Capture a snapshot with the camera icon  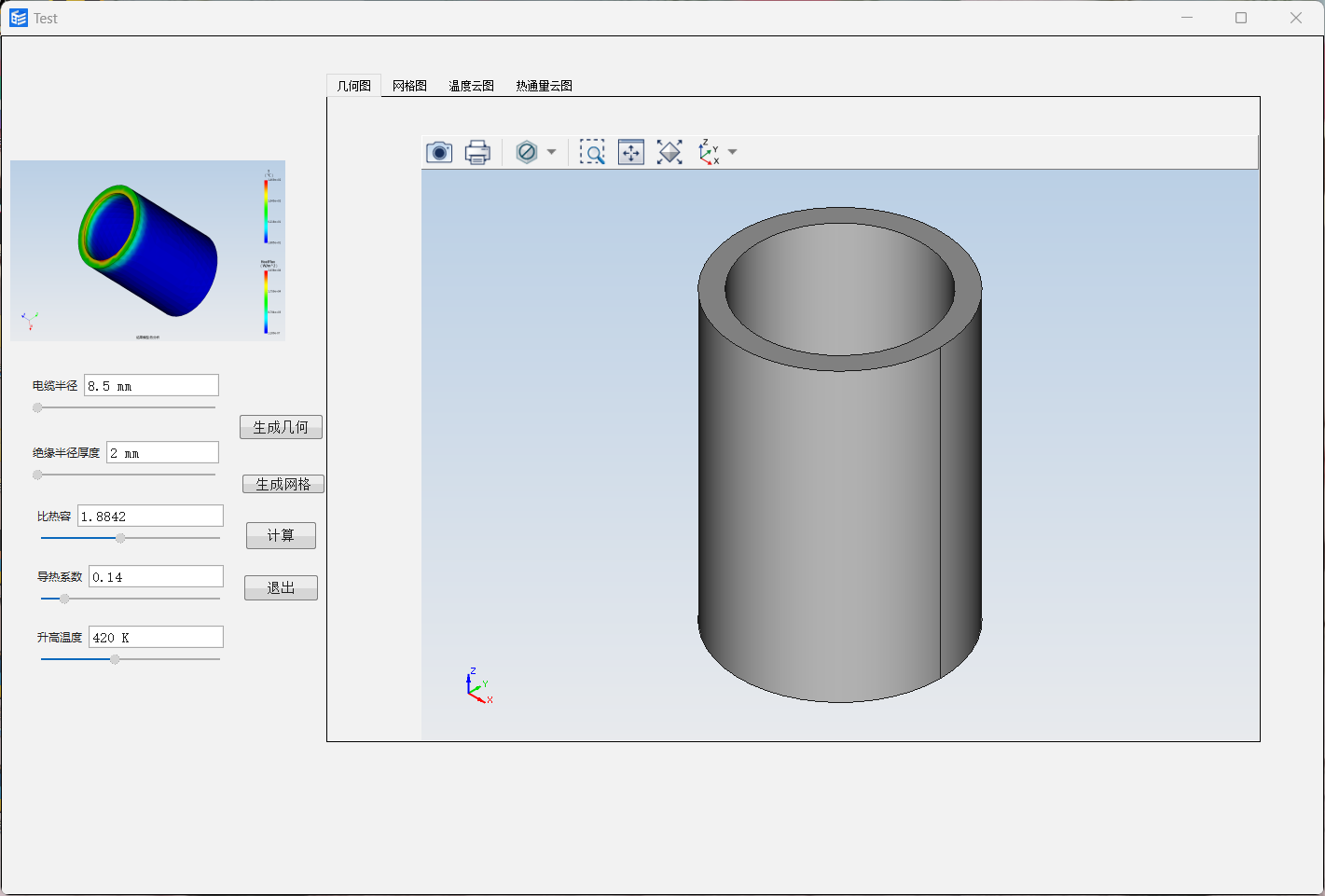[x=439, y=152]
